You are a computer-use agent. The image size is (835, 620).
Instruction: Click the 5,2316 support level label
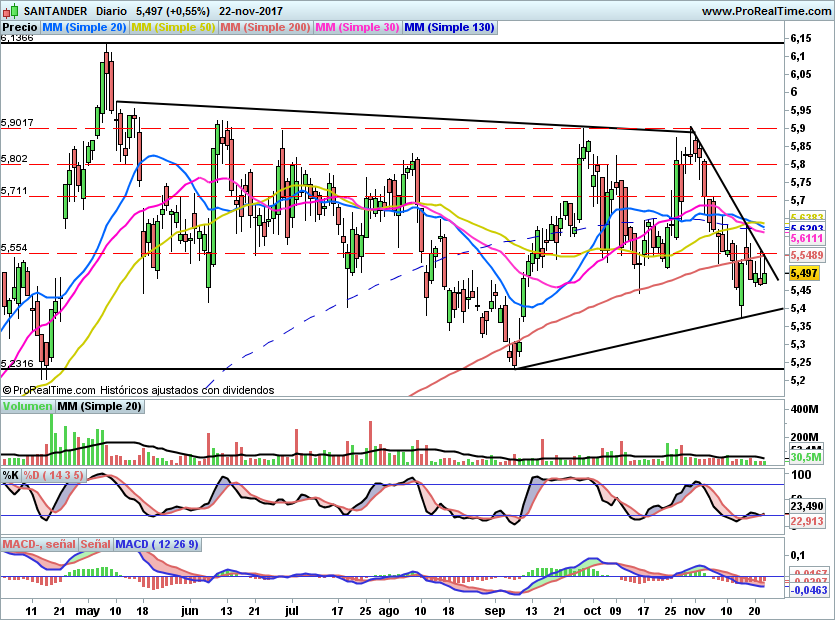coord(17,363)
